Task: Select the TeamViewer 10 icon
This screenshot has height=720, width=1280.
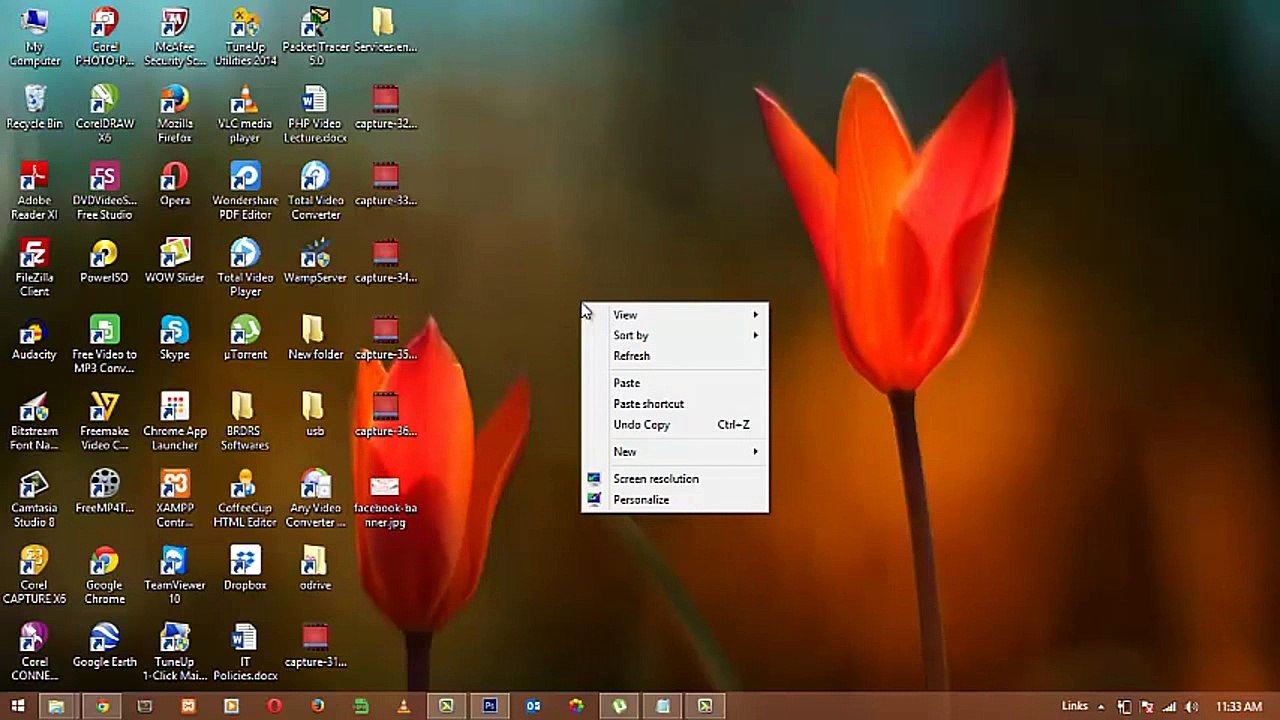Action: 175,575
